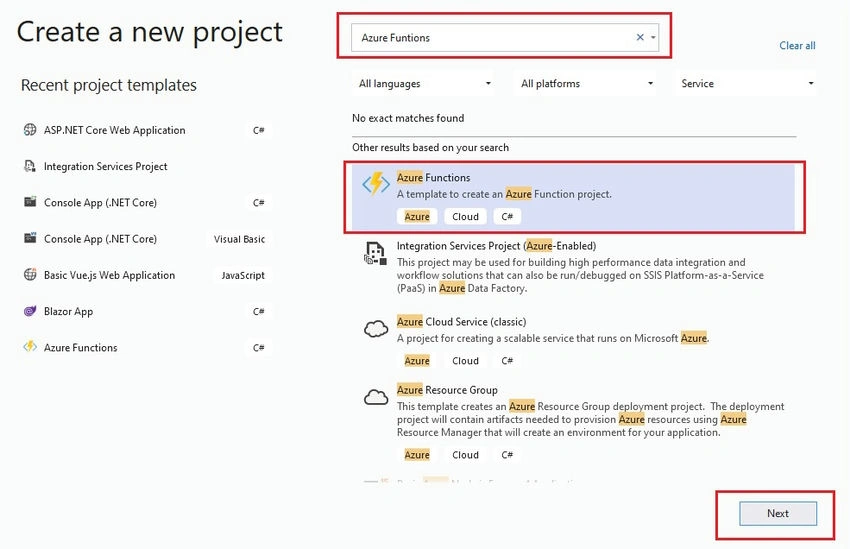Image resolution: width=850 pixels, height=549 pixels.
Task: Expand the Service project type dropdown
Action: pyautogui.click(x=746, y=83)
